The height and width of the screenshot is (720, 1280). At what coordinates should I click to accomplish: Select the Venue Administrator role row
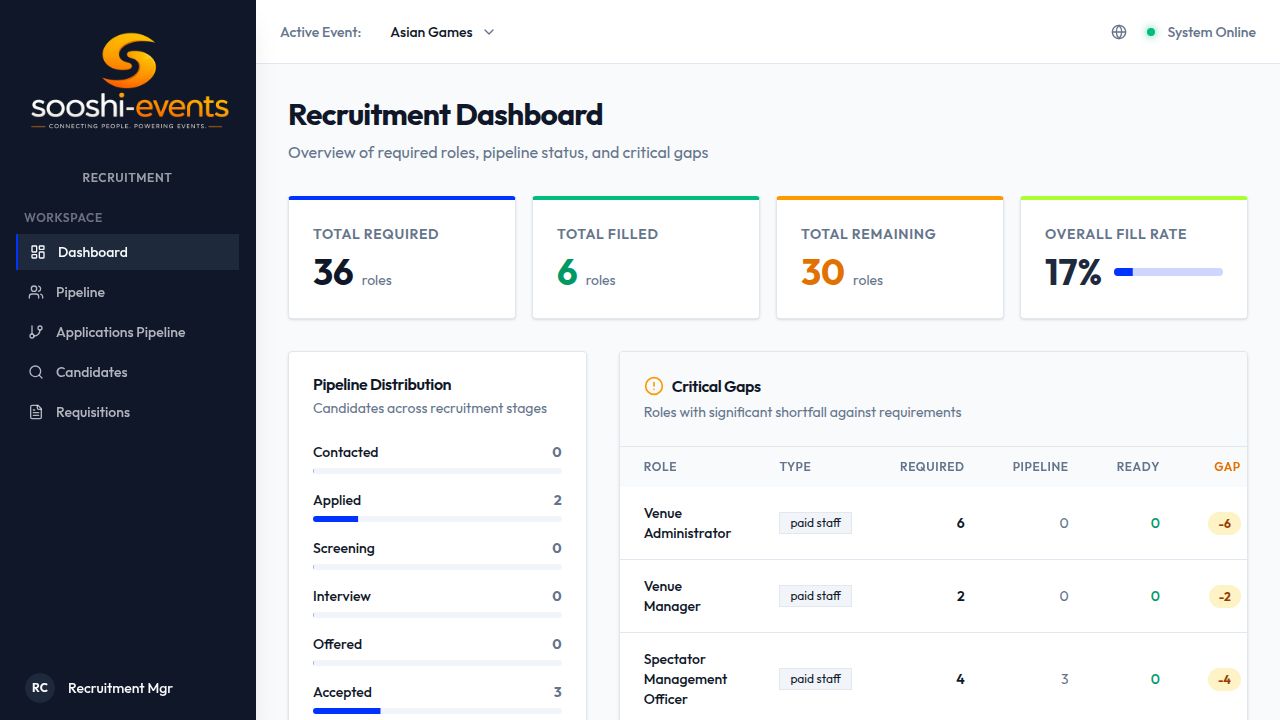934,523
